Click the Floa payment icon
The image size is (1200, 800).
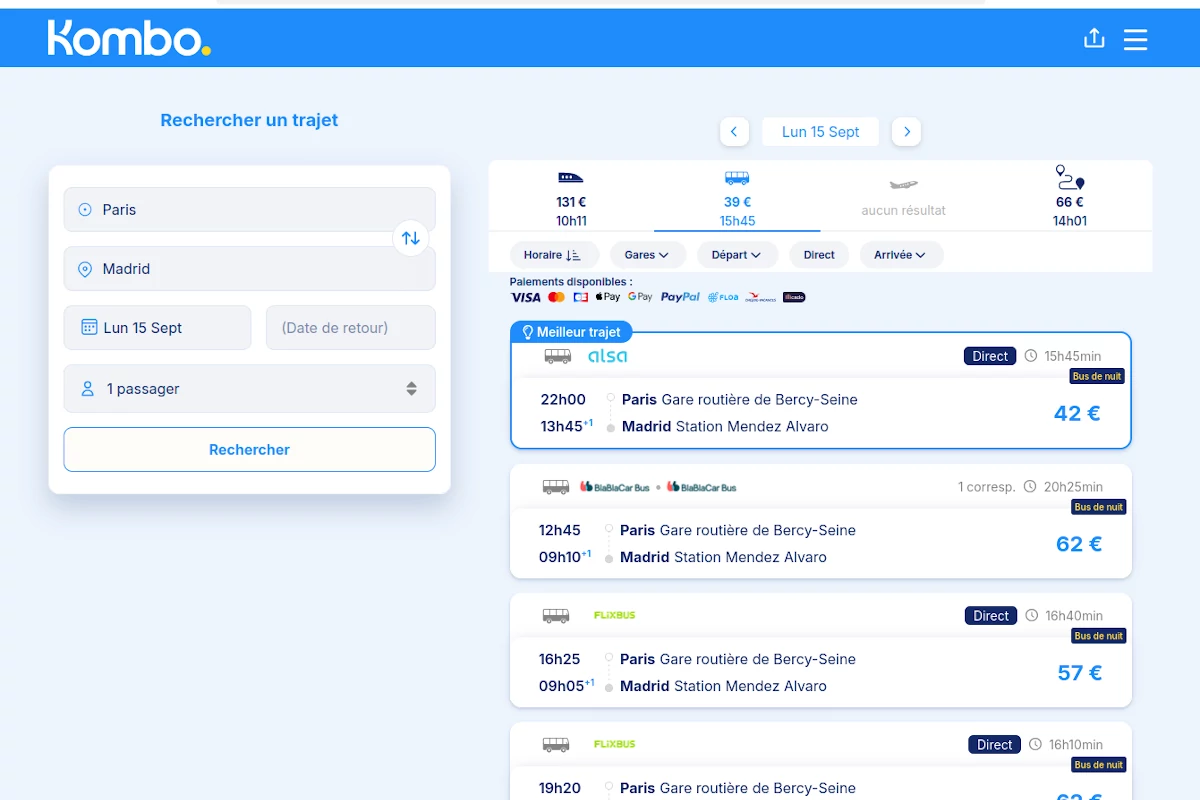(723, 297)
